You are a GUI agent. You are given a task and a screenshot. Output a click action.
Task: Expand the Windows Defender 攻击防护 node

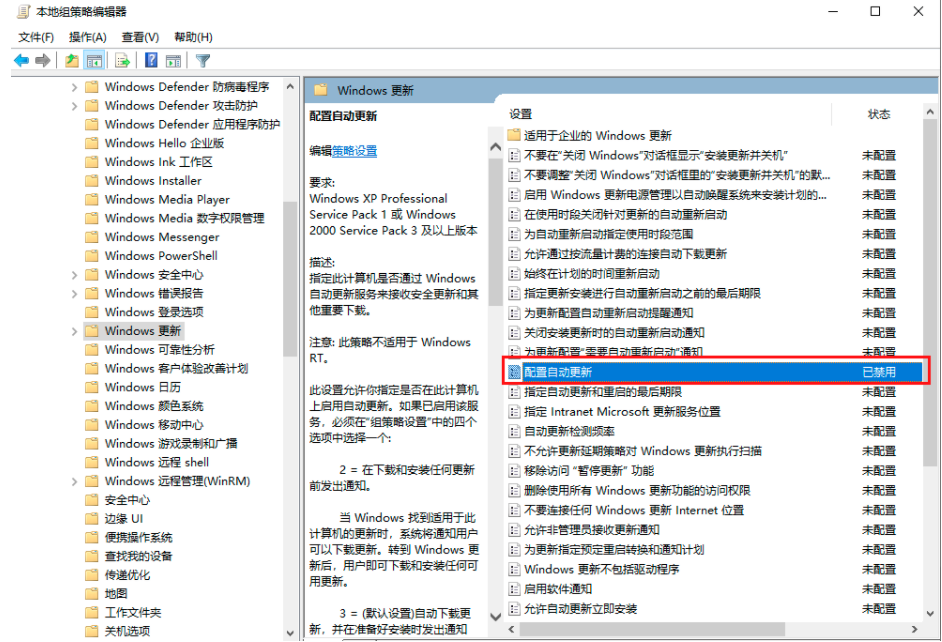pos(74,106)
